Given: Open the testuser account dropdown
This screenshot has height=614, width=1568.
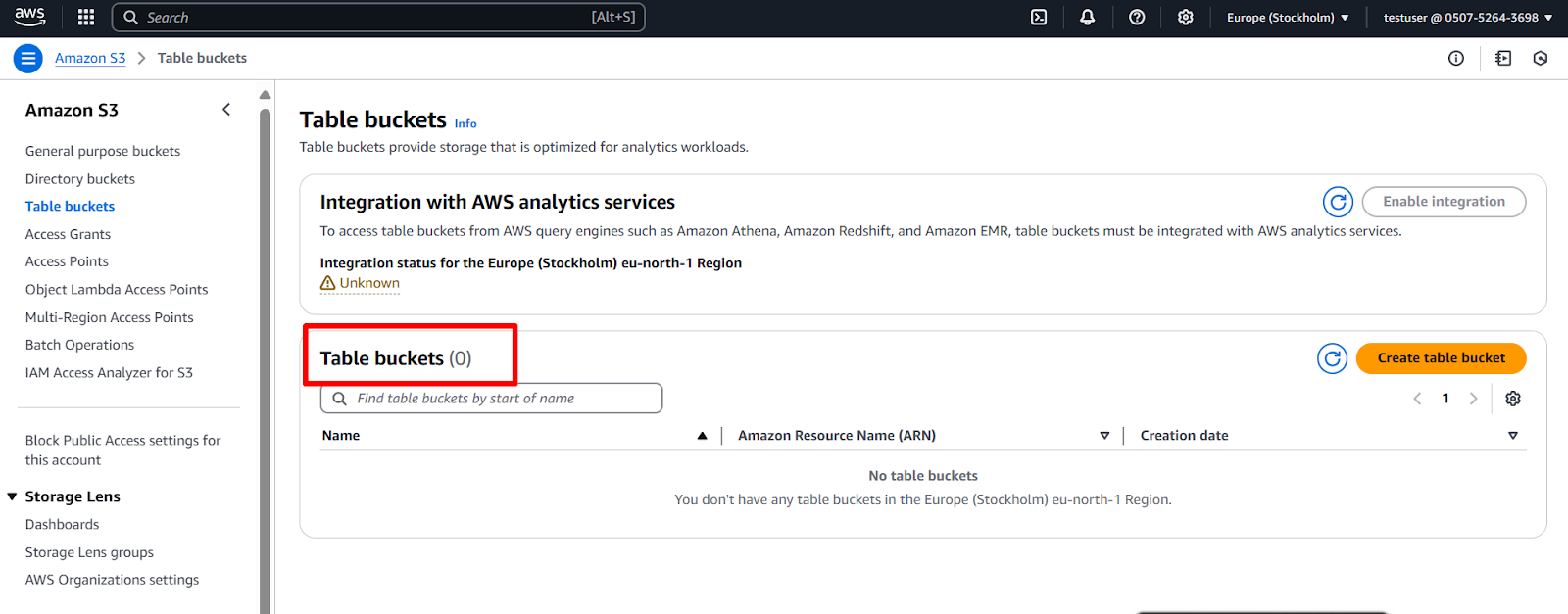Looking at the screenshot, I should 1468,17.
